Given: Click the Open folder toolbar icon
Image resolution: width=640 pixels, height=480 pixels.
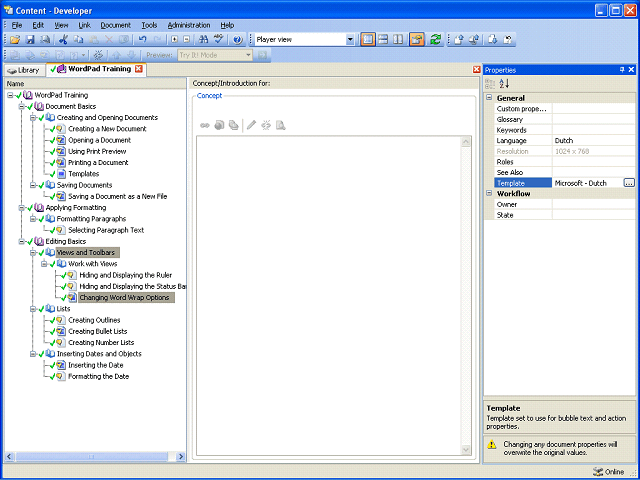Looking at the screenshot, I should coord(15,40).
